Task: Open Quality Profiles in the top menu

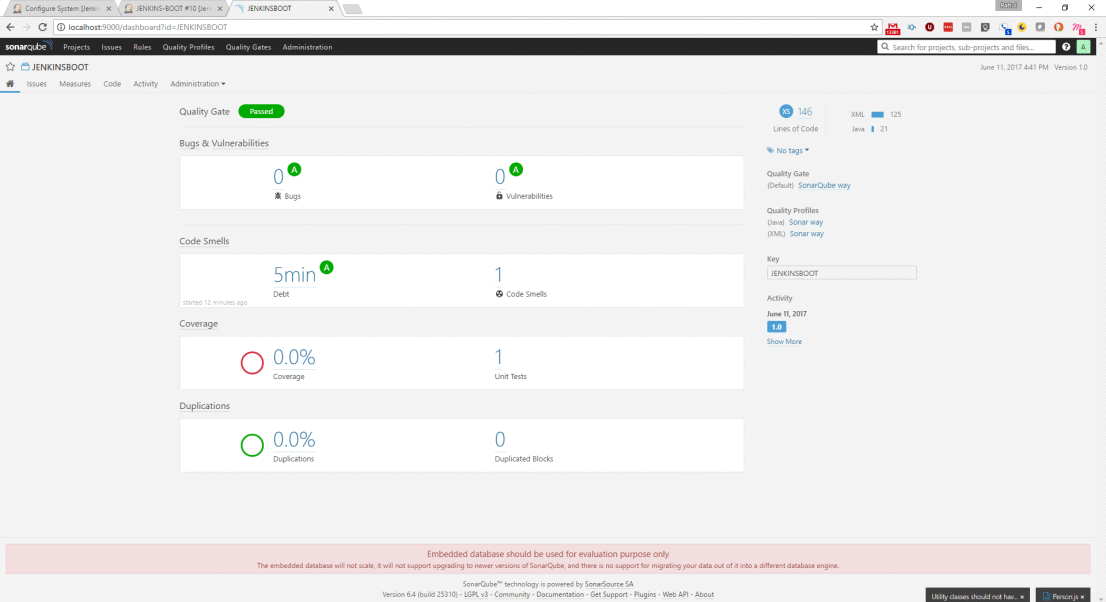Action: pos(188,47)
